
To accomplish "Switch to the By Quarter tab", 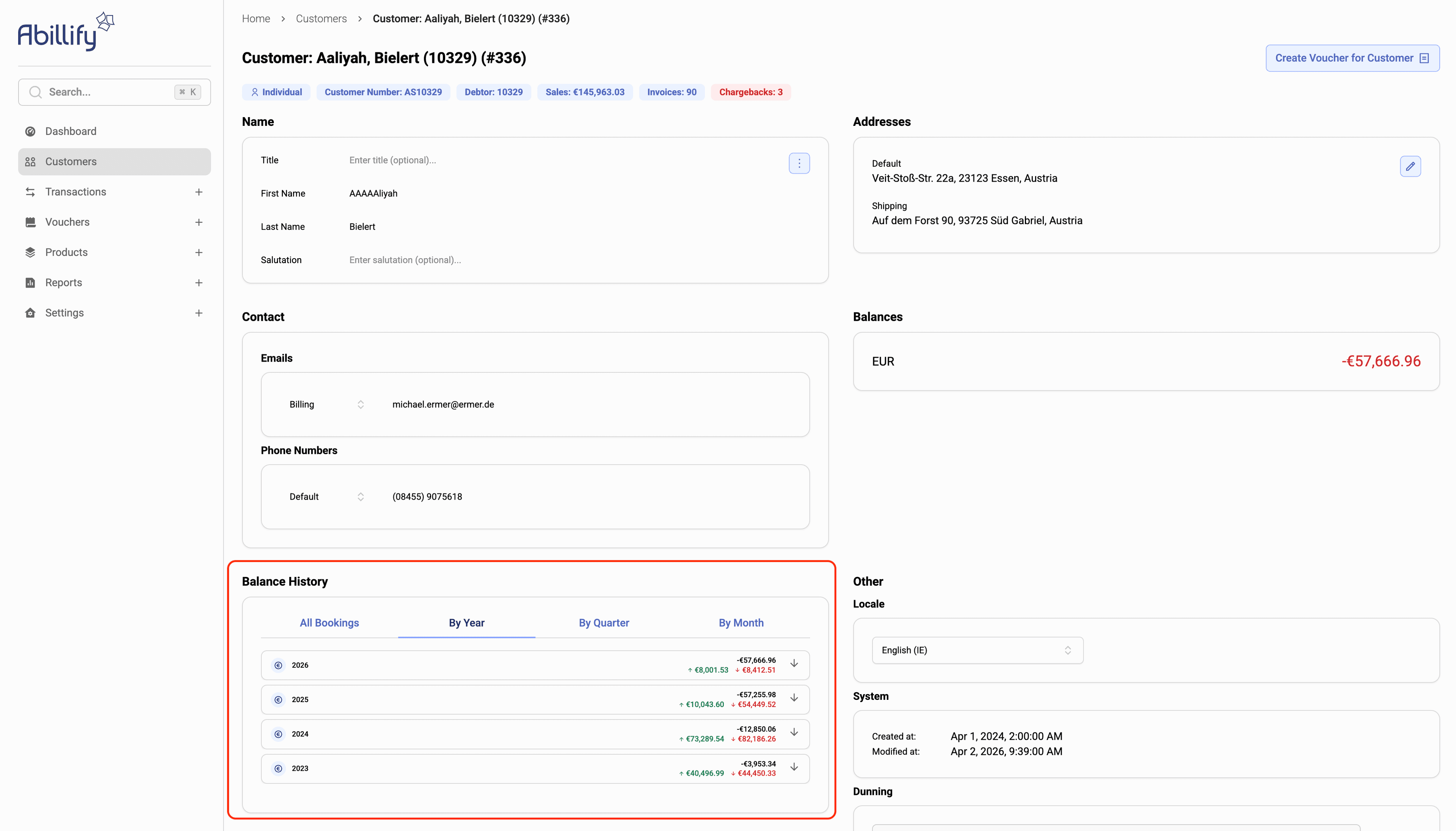I will pyautogui.click(x=603, y=622).
